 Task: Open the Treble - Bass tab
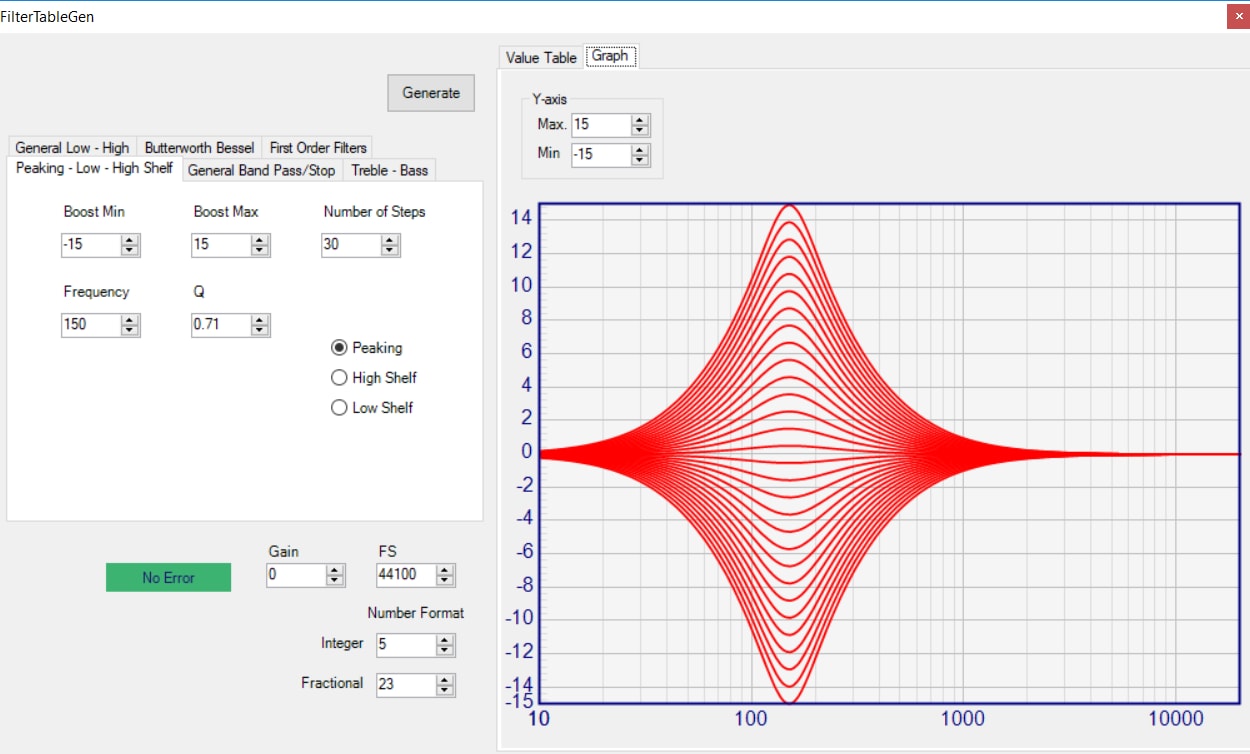[389, 170]
